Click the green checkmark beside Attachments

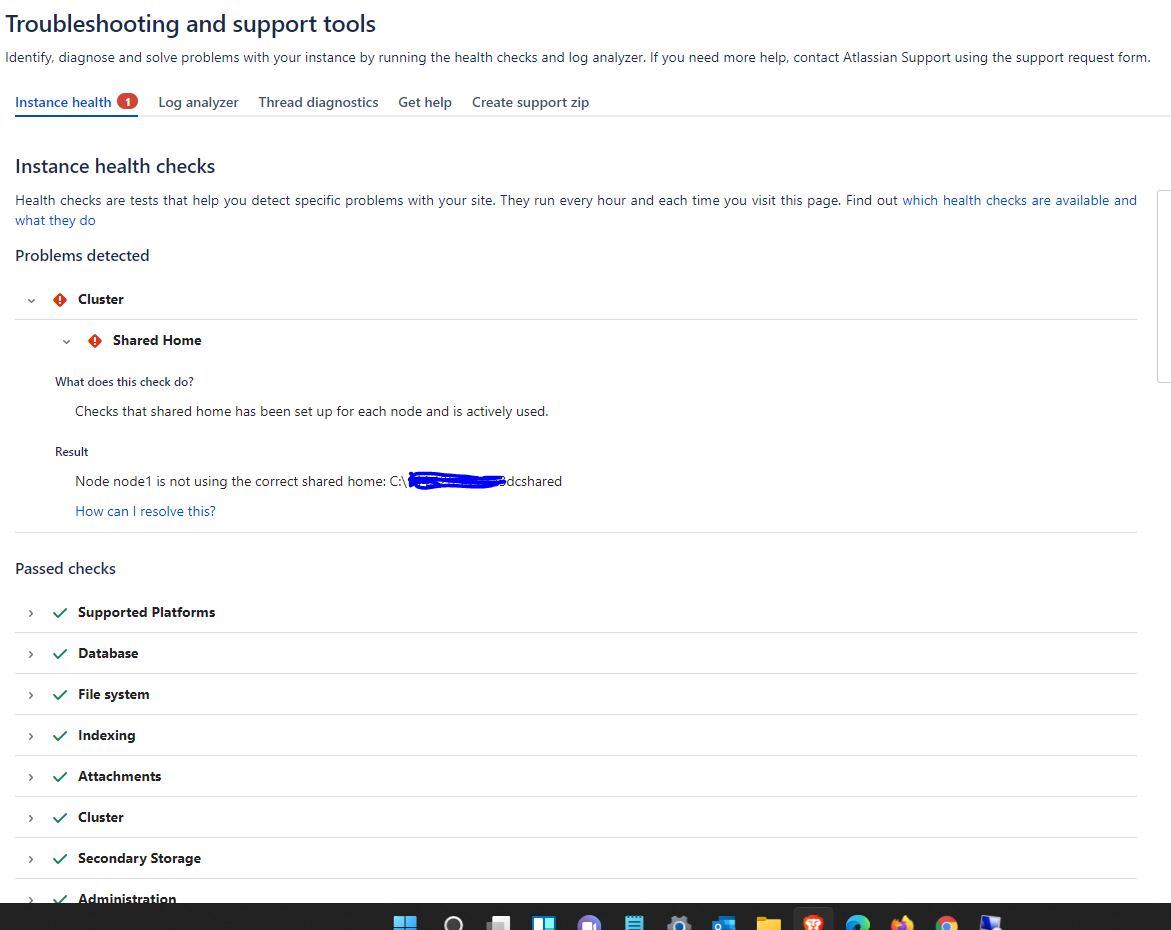click(x=60, y=777)
